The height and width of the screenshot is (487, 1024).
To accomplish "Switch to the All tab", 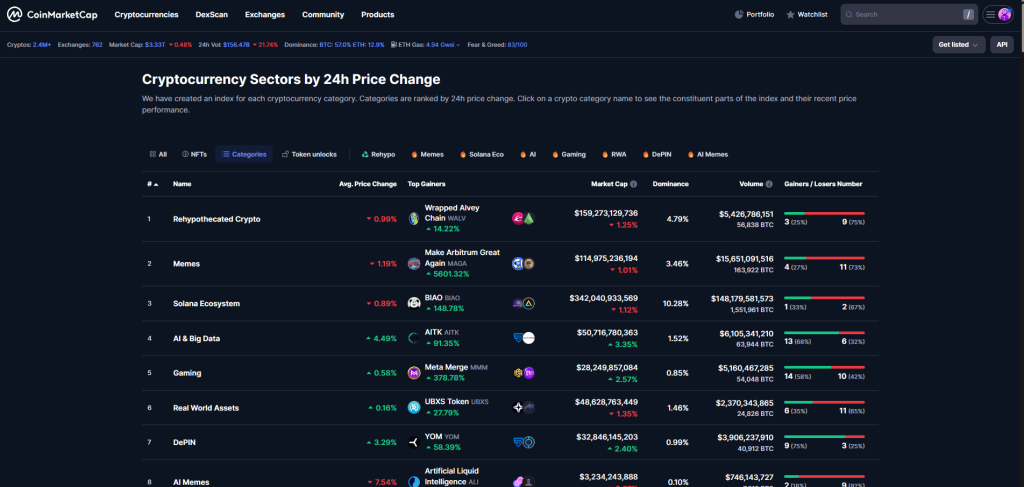I will tap(158, 155).
